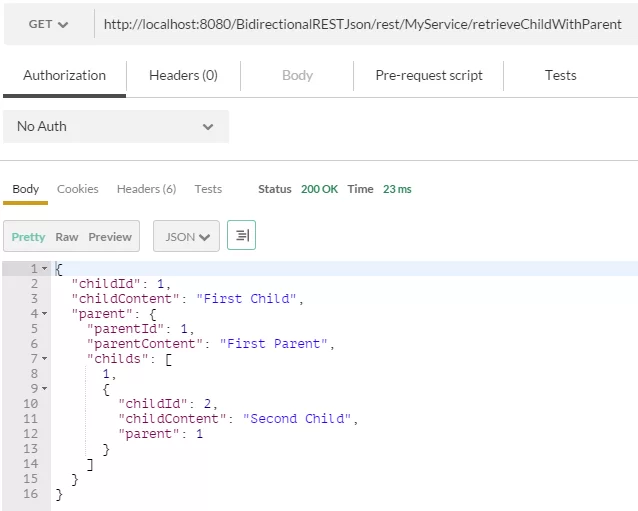
Task: Switch to the Authorization tab
Action: [x=64, y=76]
